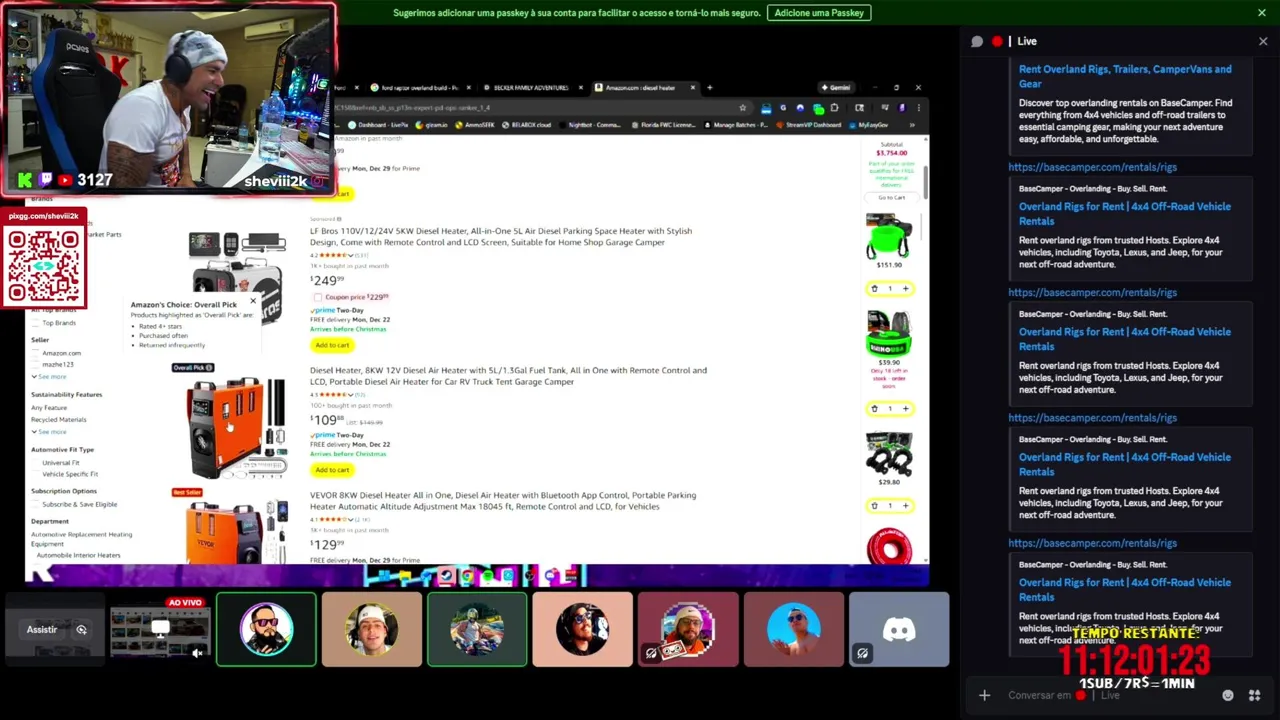Image resolution: width=1280 pixels, height=720 pixels.
Task: Select the bearded sunglasses avatar tile
Action: tap(266, 629)
